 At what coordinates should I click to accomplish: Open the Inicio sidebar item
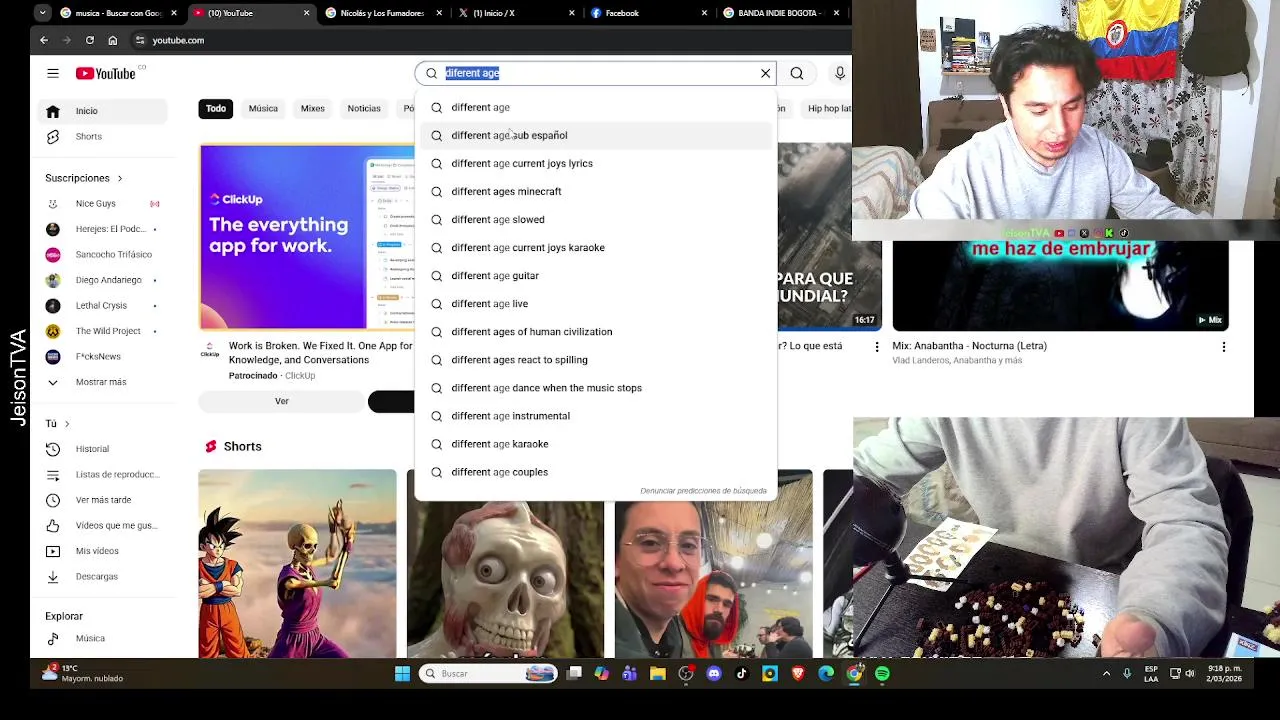point(100,111)
